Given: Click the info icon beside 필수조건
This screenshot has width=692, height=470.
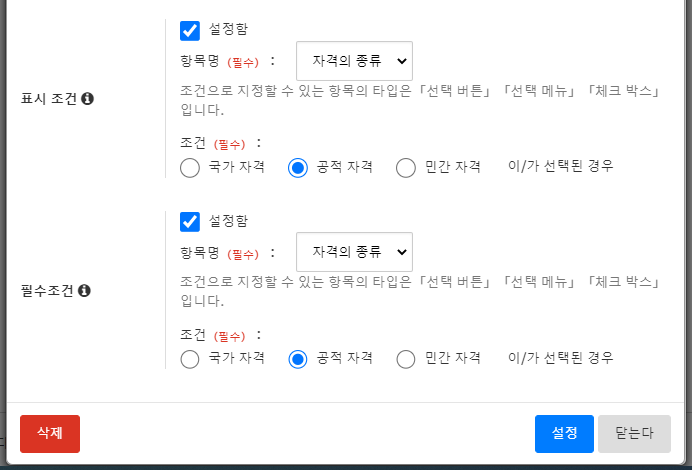Looking at the screenshot, I should [x=85, y=291].
